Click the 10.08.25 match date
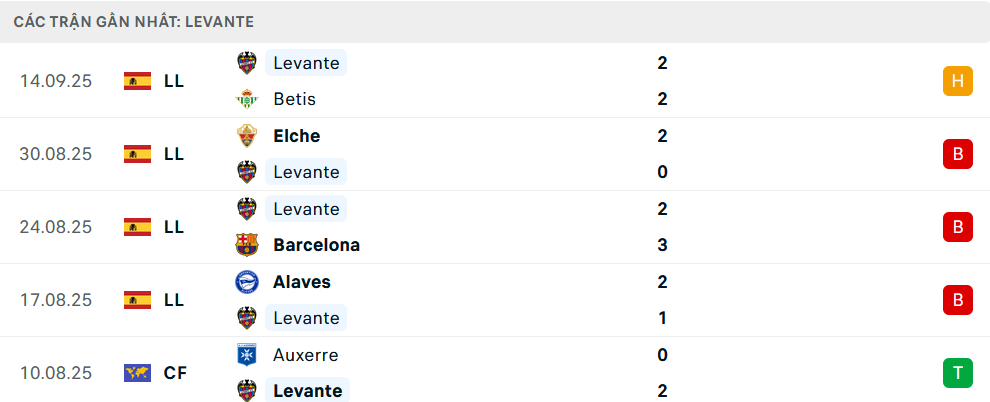The height and width of the screenshot is (402, 990). pos(56,373)
